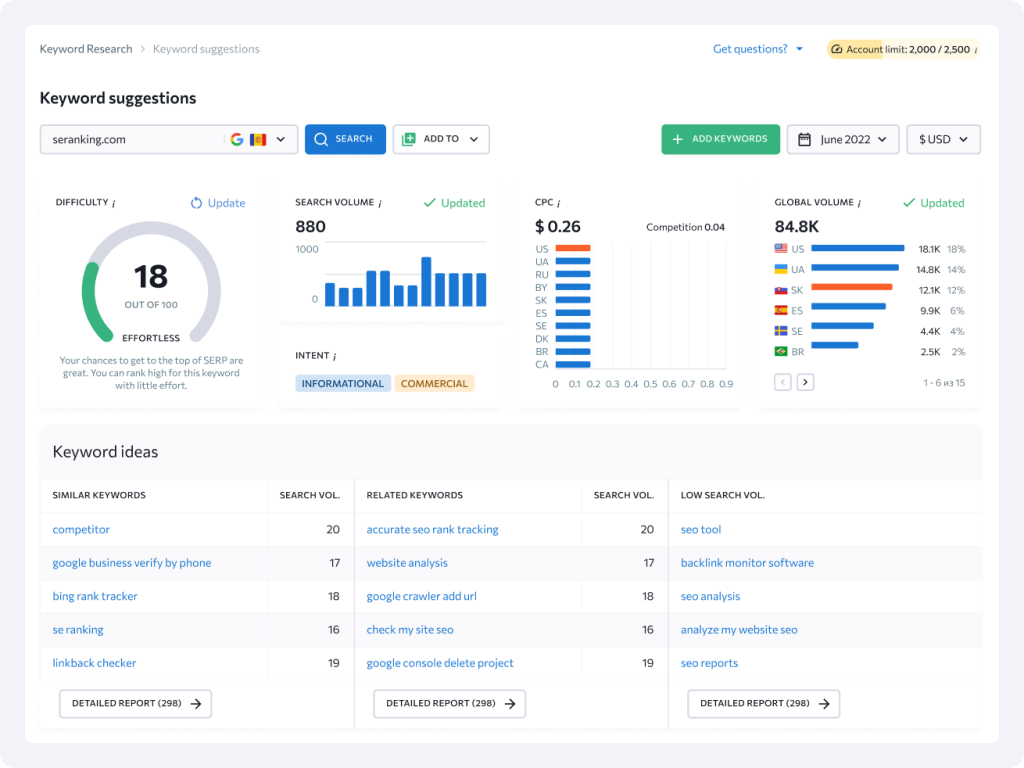Select the INFORMATIONAL intent tag
This screenshot has width=1024, height=768.
pos(342,383)
